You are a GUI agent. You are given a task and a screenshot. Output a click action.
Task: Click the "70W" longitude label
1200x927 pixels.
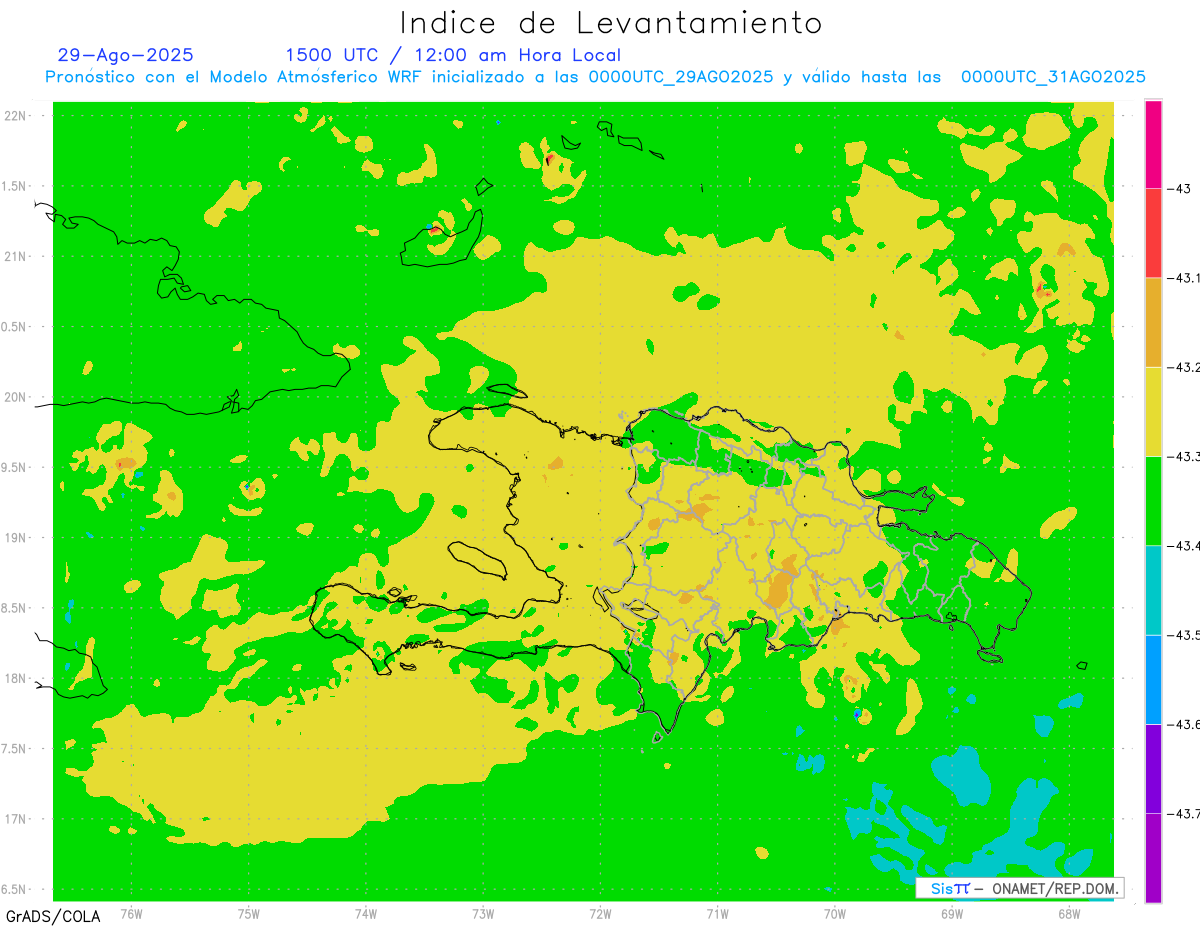(x=835, y=912)
